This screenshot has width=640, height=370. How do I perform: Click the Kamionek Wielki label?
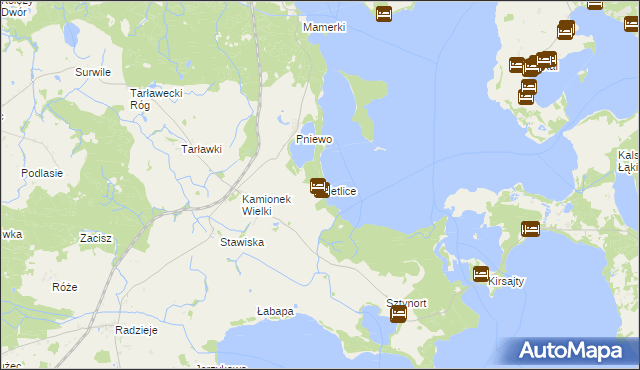coord(267,205)
